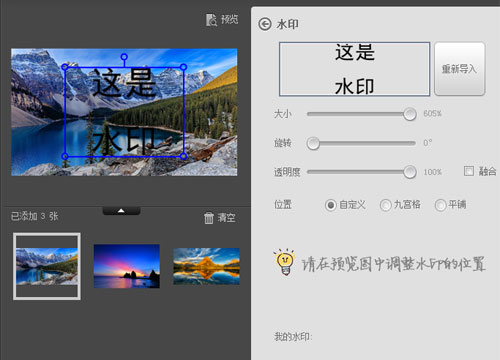Click the lightbulb tip icon
The image size is (500, 360).
(x=285, y=262)
